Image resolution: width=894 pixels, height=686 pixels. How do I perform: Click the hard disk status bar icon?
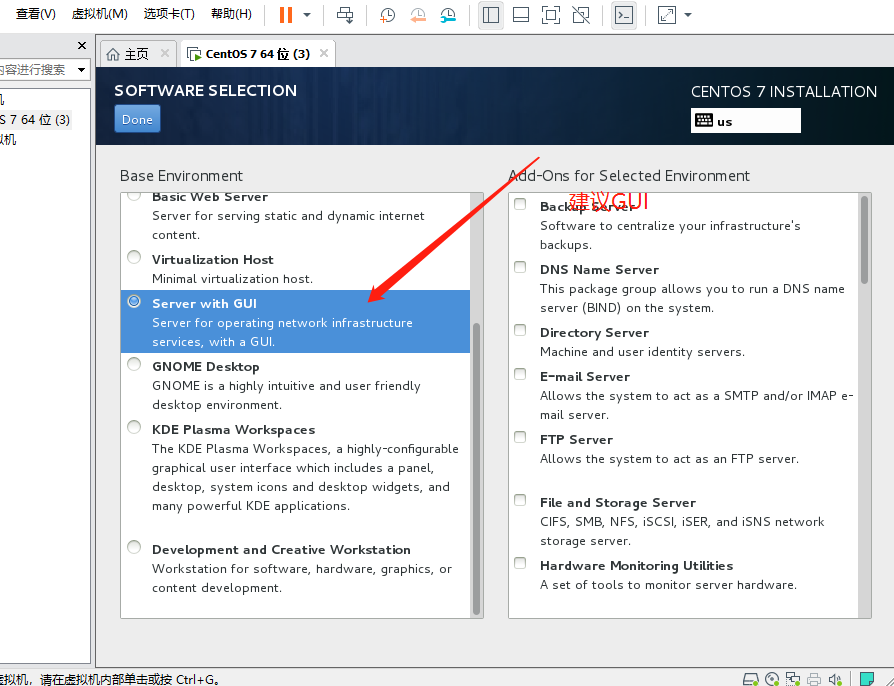[751, 679]
